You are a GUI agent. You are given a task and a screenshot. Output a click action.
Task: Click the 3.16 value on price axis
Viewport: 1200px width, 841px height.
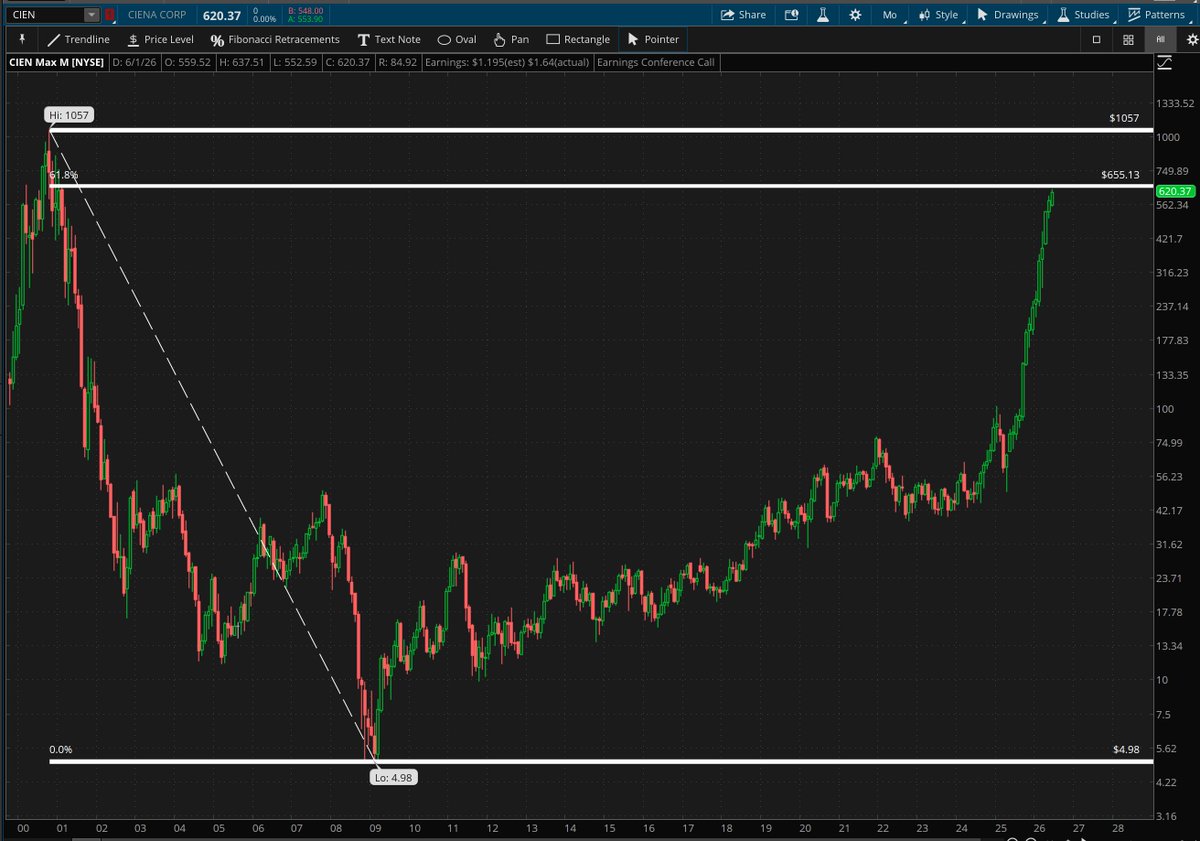[x=1168, y=816]
